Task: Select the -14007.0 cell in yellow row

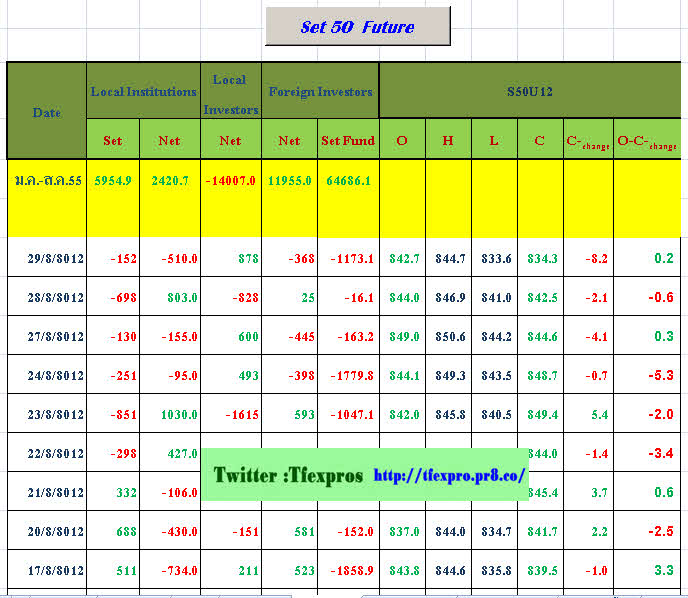Action: (x=231, y=181)
